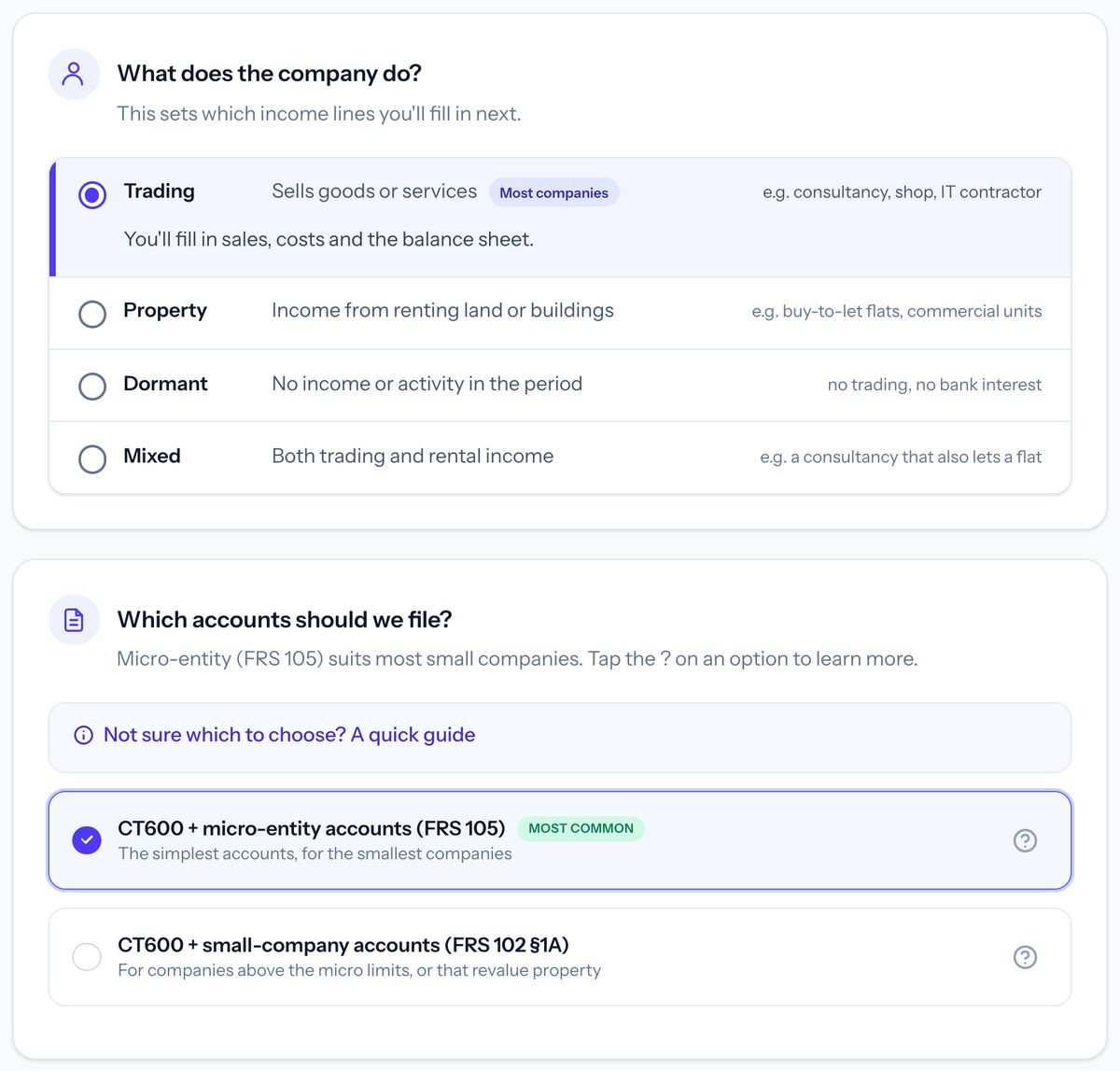Choose CT600 + small-company accounts radio
Image resolution: width=1120 pixels, height=1071 pixels.
pos(87,957)
